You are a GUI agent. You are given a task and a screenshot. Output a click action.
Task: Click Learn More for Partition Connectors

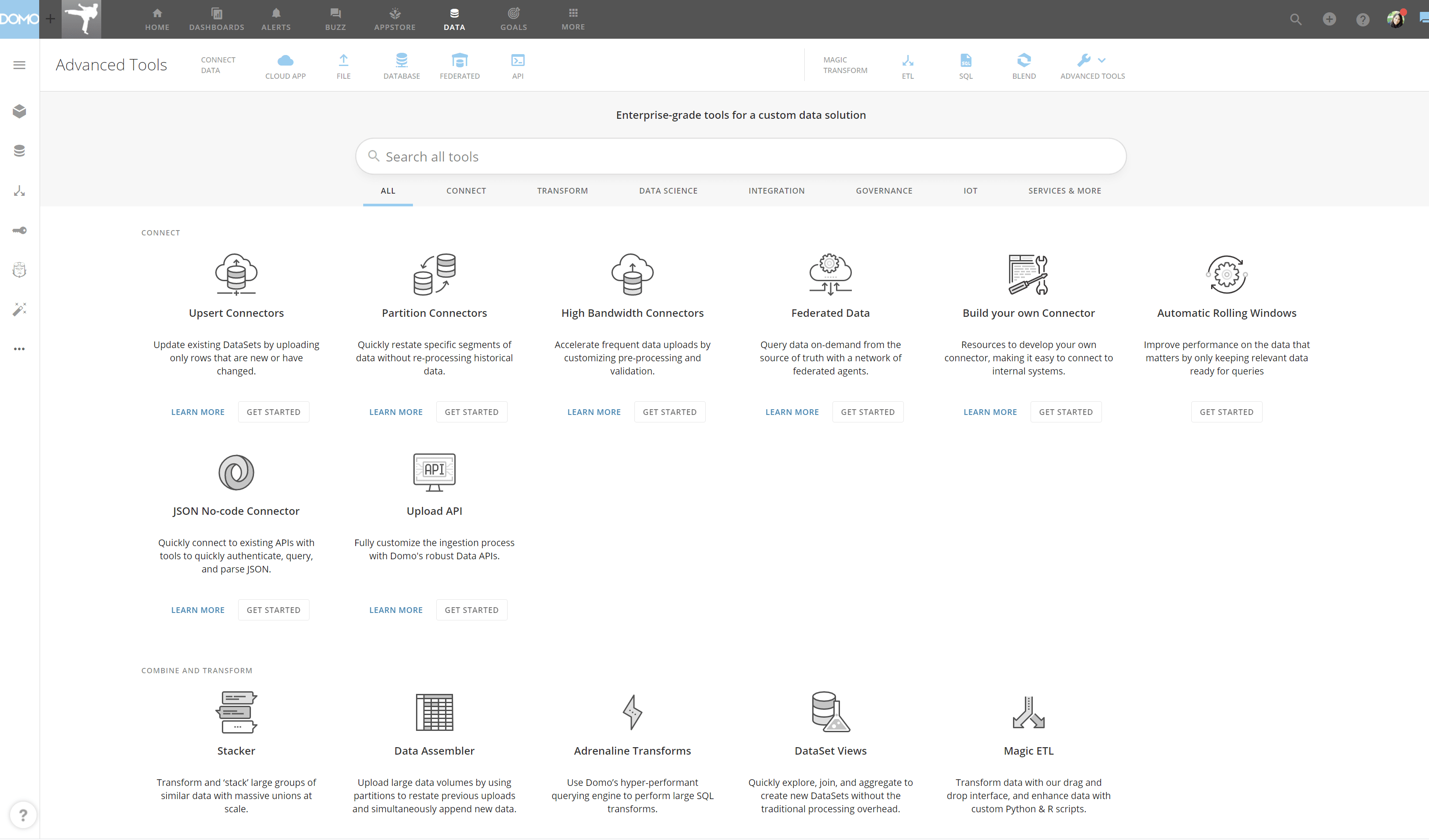pyautogui.click(x=396, y=412)
